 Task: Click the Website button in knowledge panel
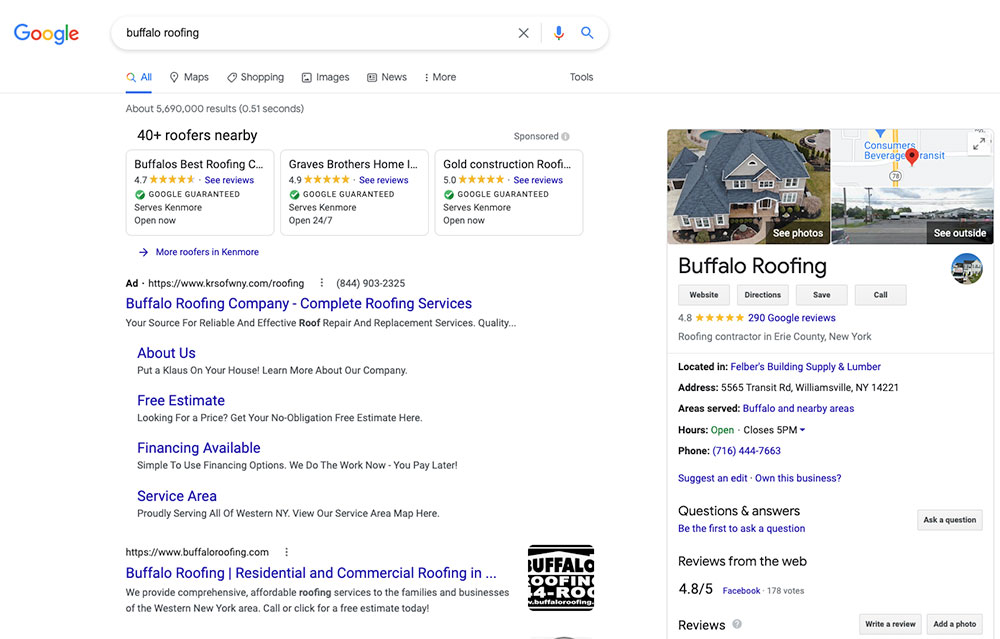[x=703, y=295]
